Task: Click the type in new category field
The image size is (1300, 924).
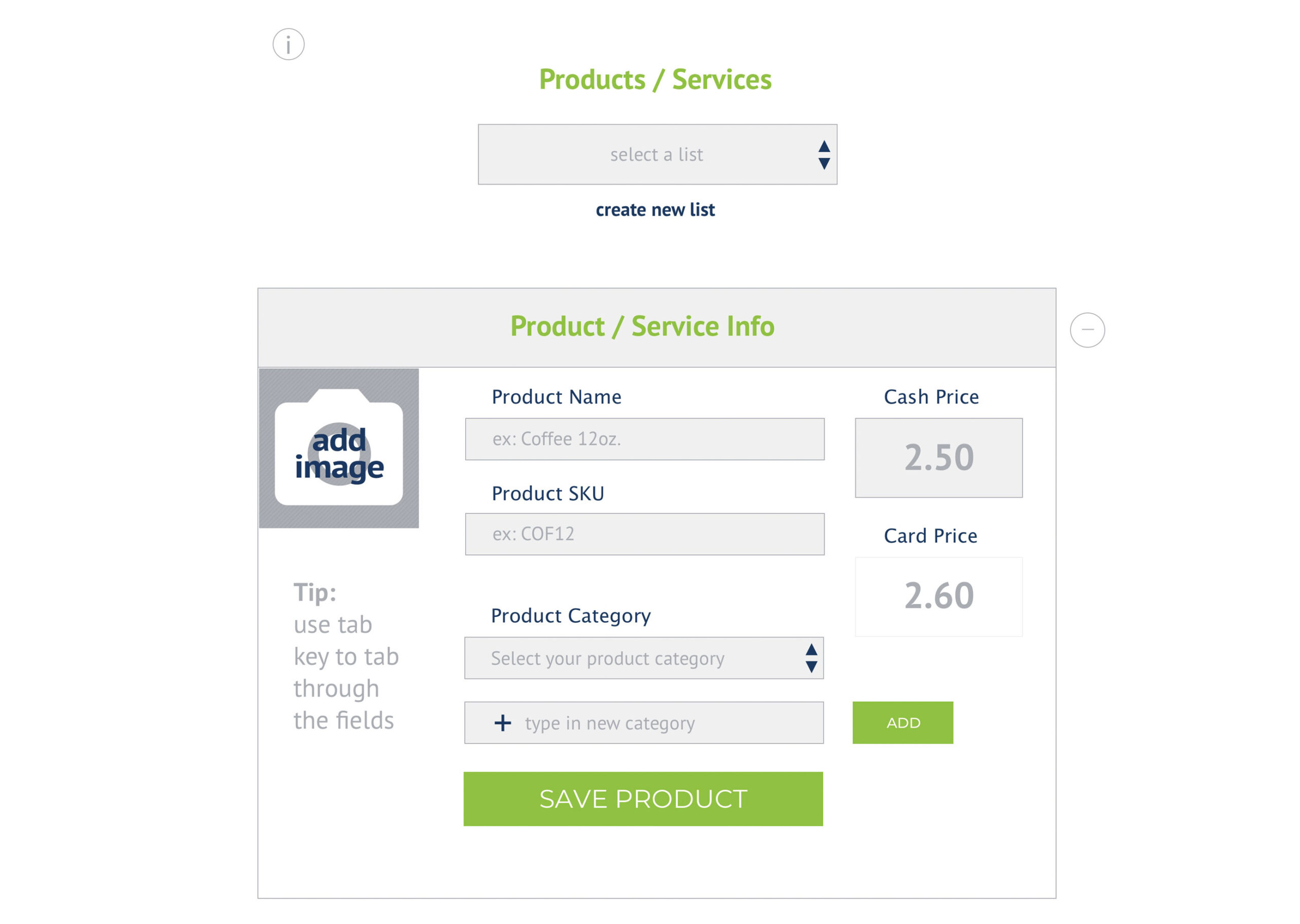Action: (x=644, y=722)
